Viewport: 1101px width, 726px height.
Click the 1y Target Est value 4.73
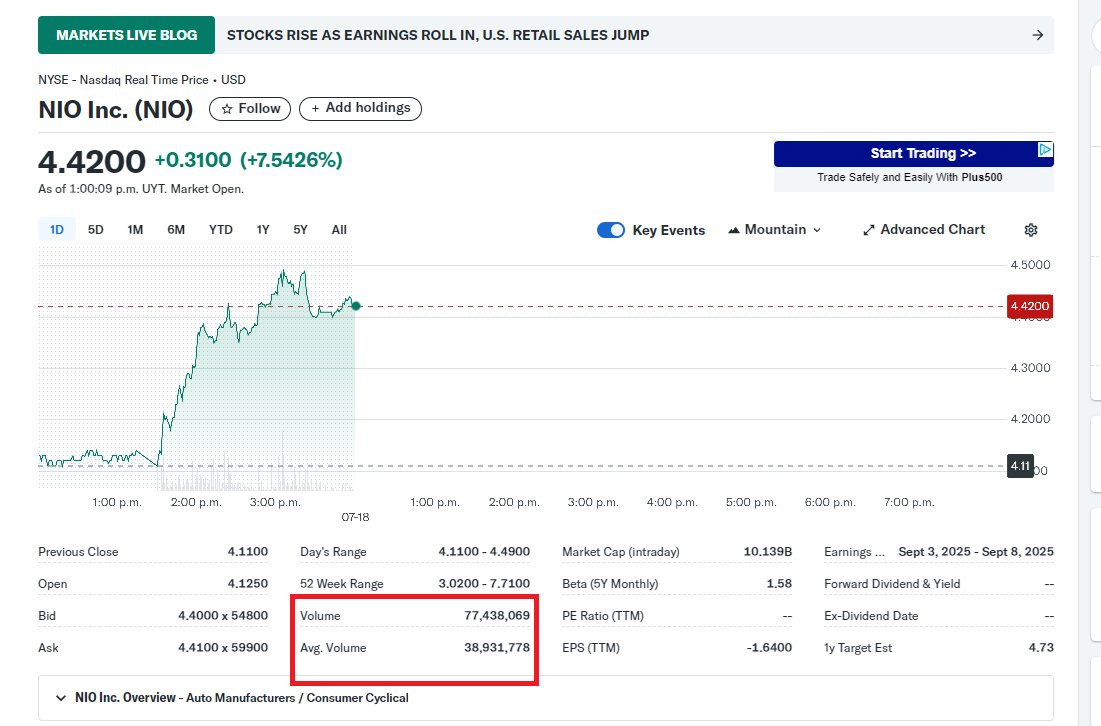coord(1041,647)
